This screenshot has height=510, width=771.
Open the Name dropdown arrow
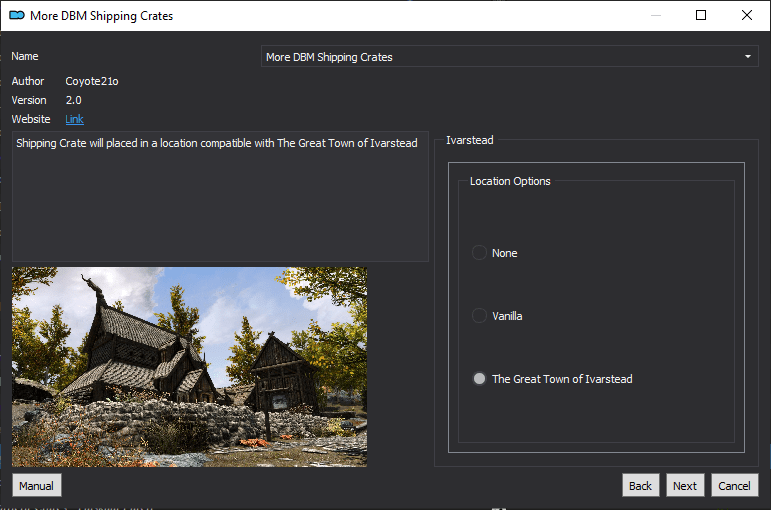click(x=747, y=57)
